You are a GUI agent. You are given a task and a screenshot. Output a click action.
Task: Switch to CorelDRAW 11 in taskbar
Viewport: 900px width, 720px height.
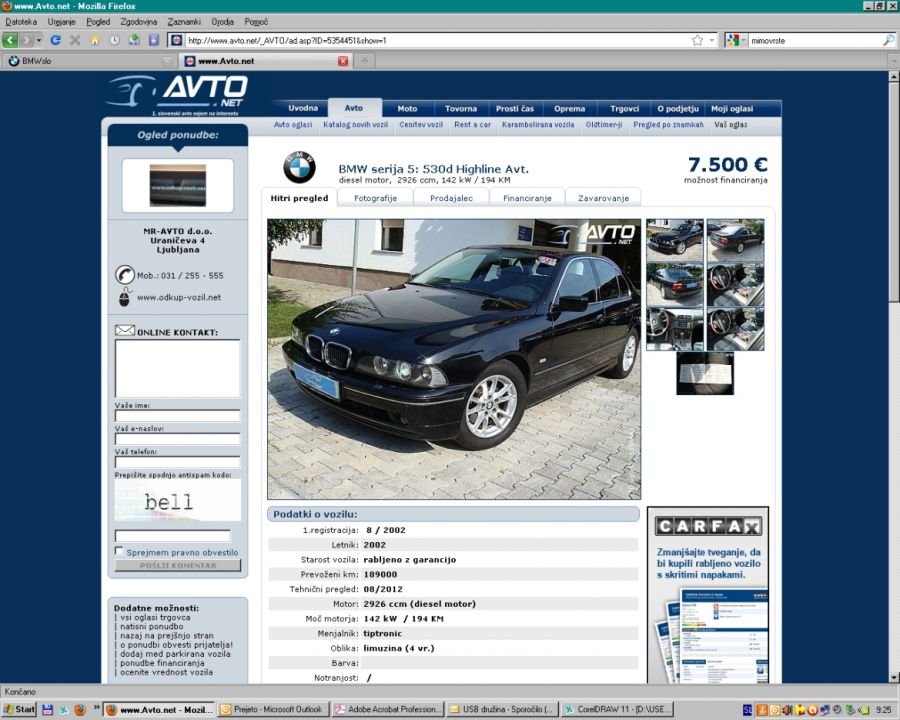tap(616, 710)
